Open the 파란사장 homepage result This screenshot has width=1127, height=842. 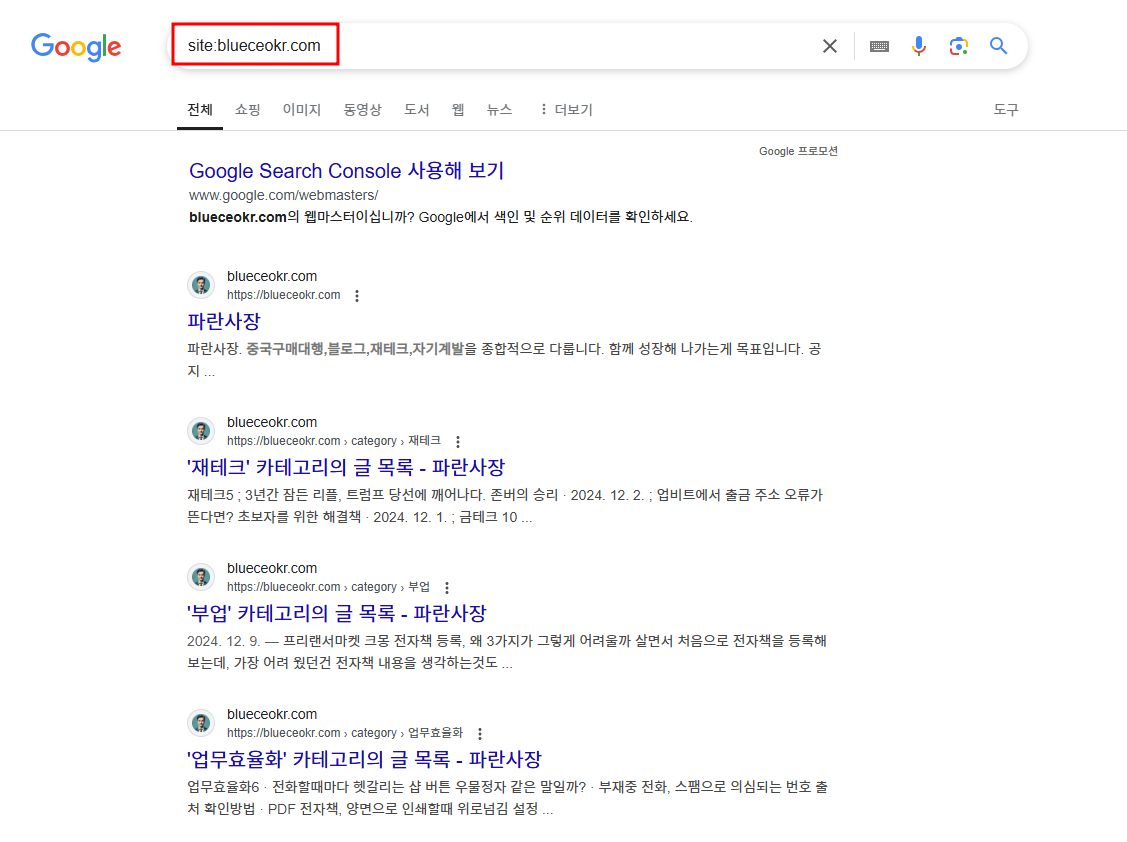pyautogui.click(x=224, y=321)
